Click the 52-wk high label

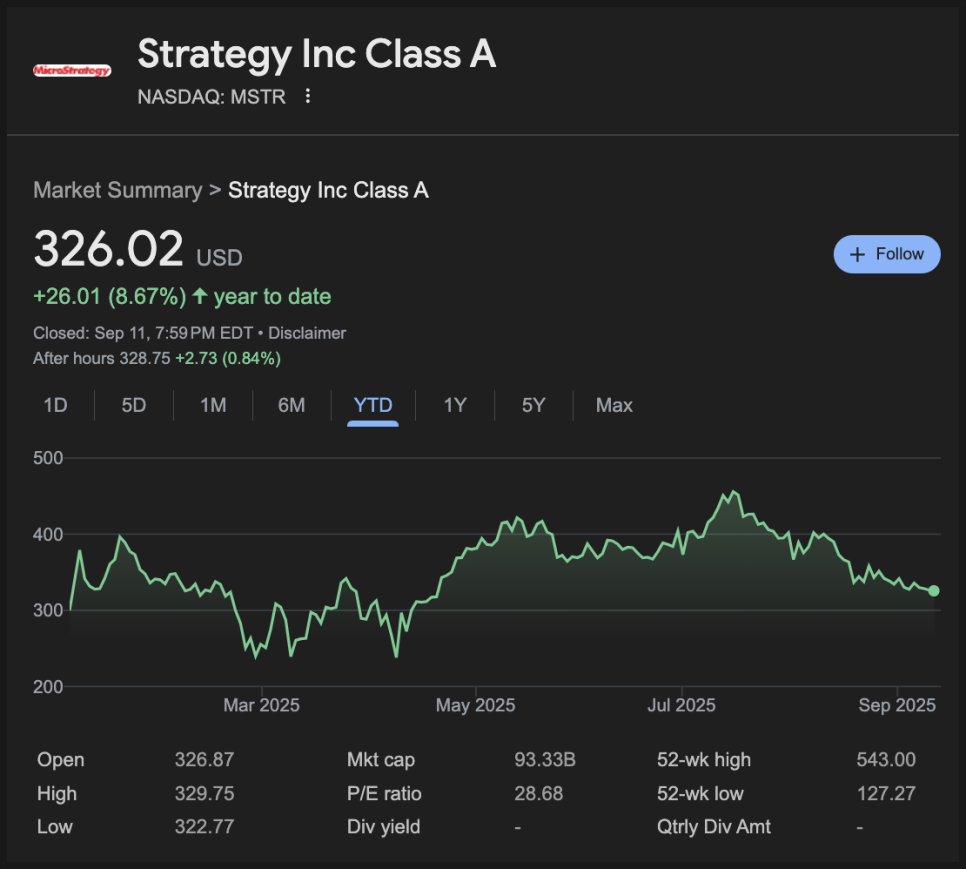[704, 759]
